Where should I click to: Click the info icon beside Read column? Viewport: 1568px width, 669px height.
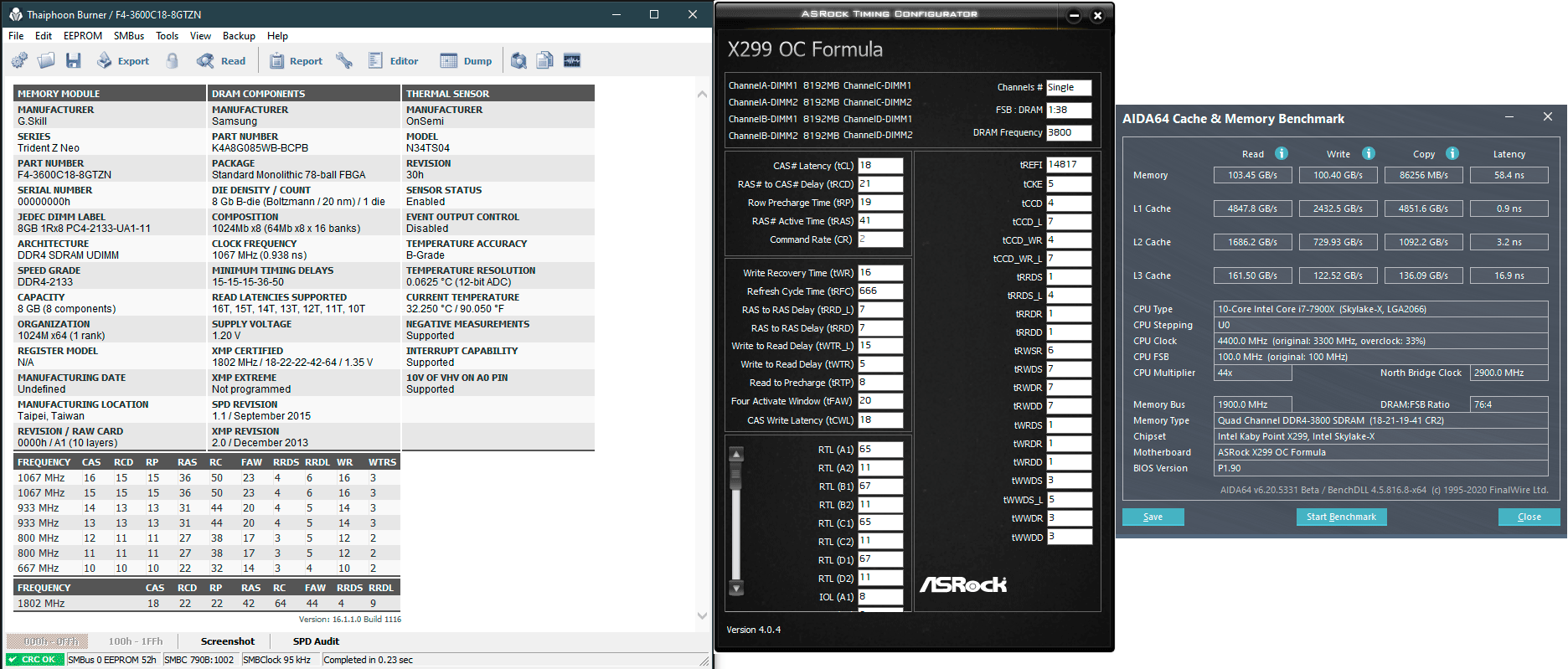[x=1282, y=153]
